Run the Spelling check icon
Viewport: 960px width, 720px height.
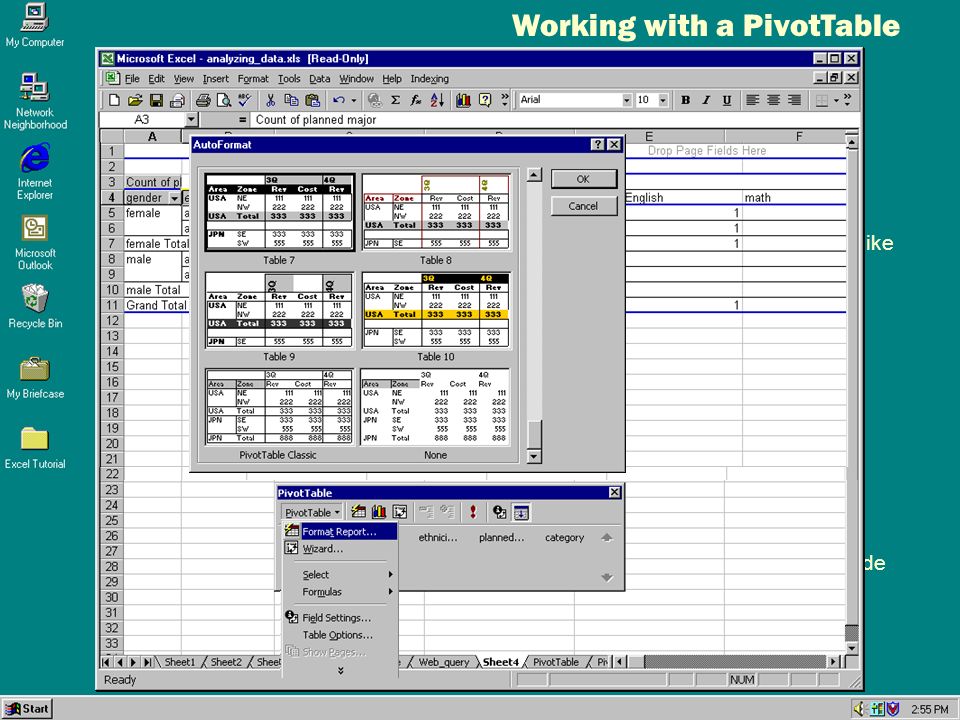[x=245, y=100]
